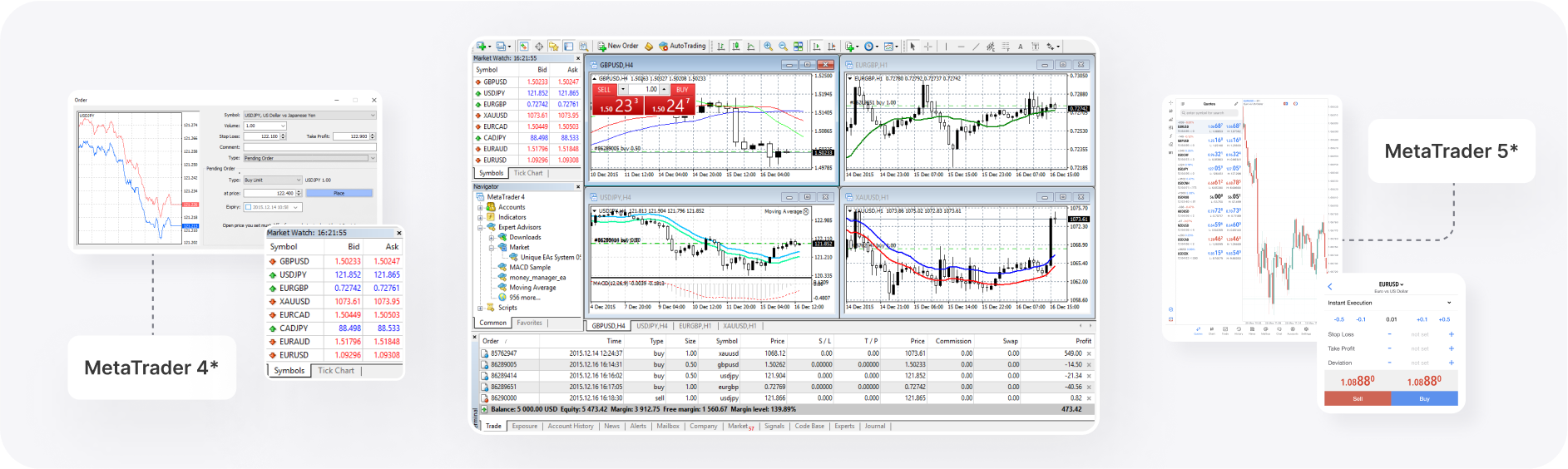Image resolution: width=1568 pixels, height=469 pixels.
Task: Select the Crosshair tool
Action: point(927,46)
